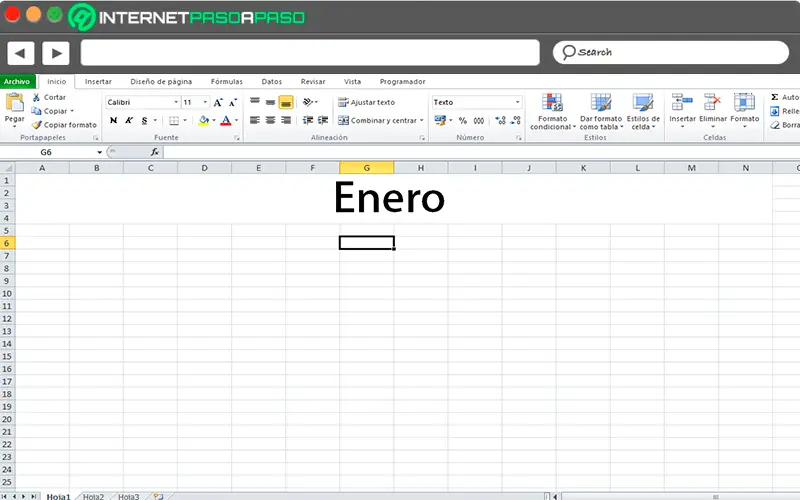
Task: Toggle Subrayado underline (S)
Action: 144,120
